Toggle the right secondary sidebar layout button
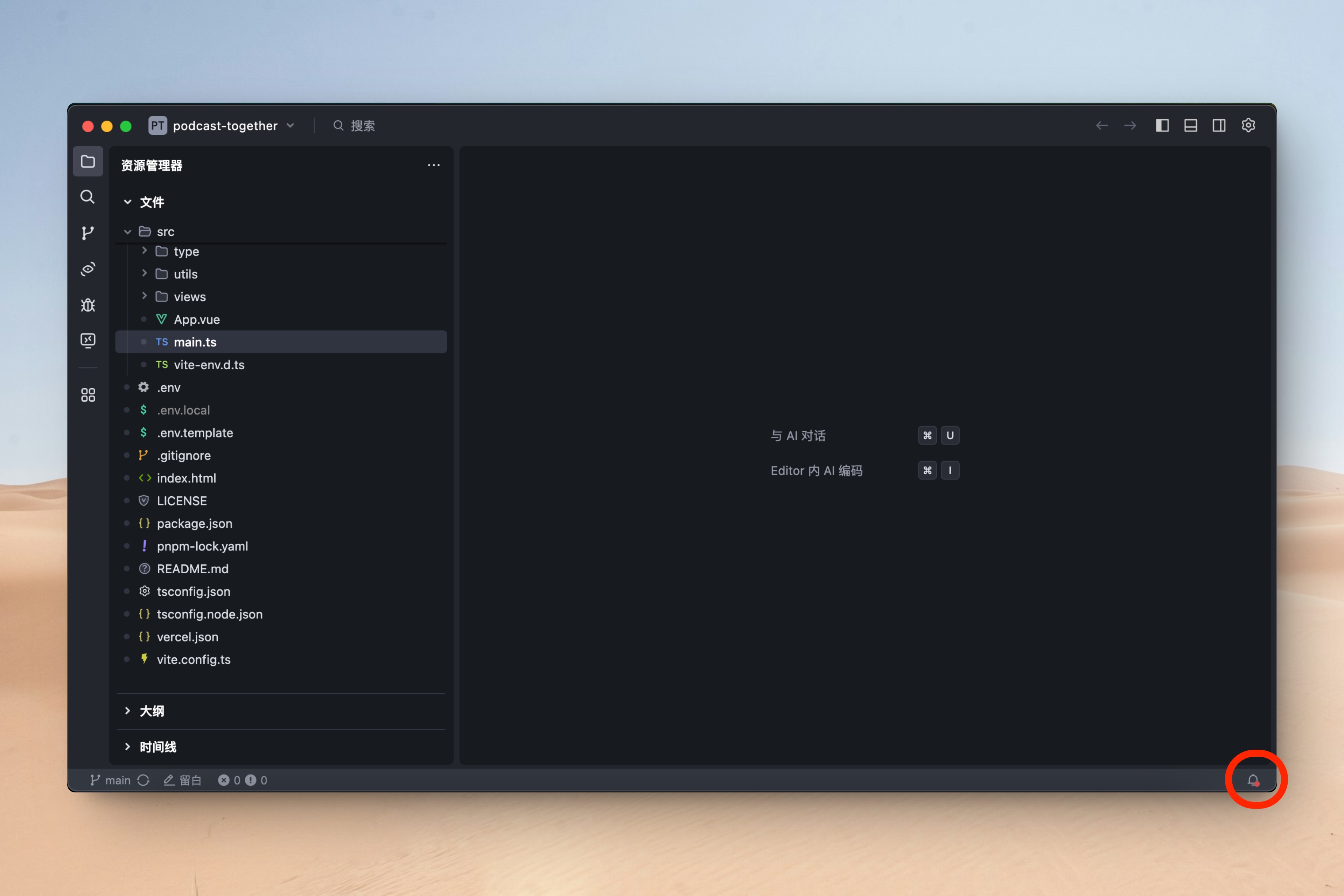 (1218, 125)
